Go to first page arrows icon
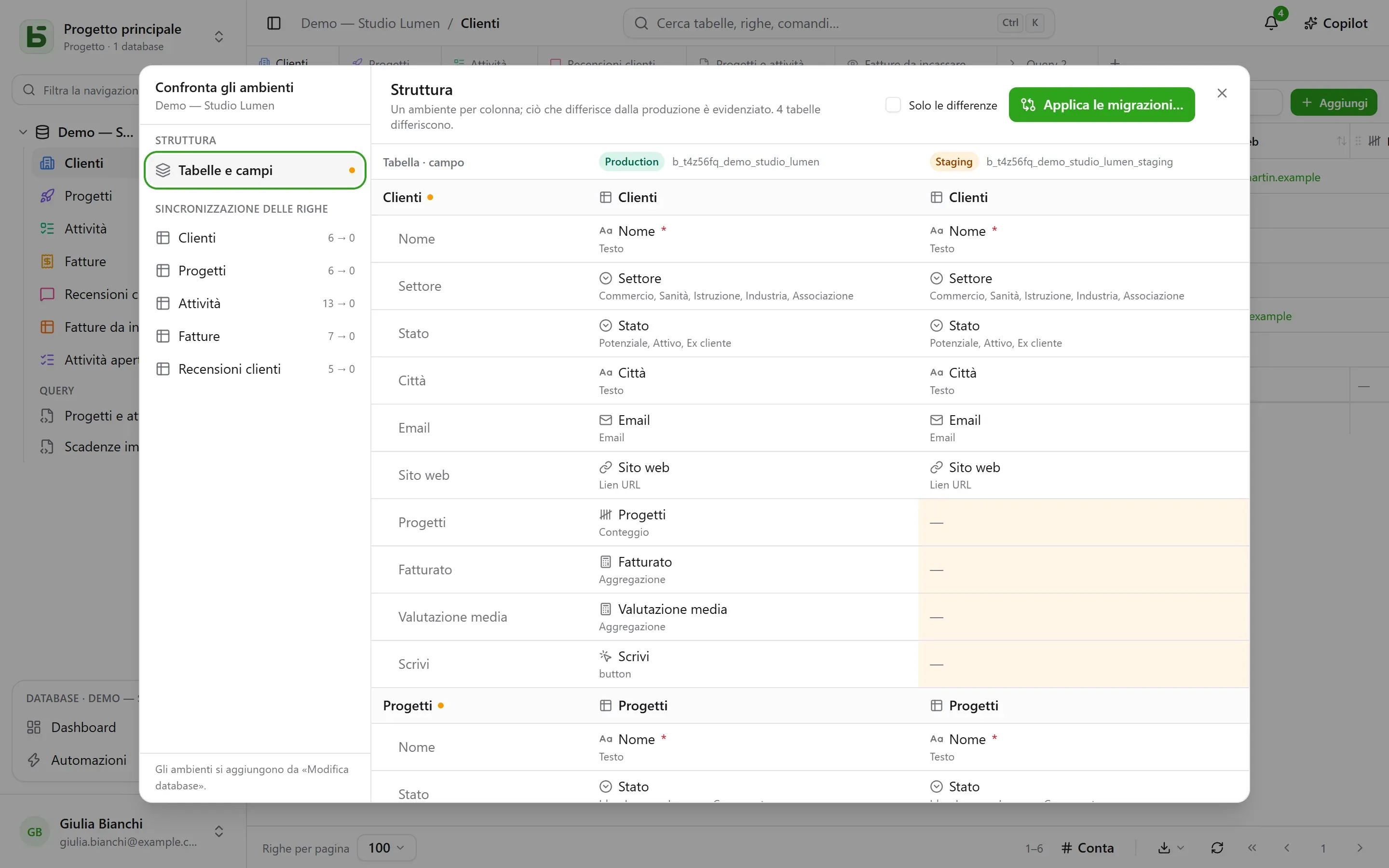This screenshot has width=1389, height=868. [1252, 848]
